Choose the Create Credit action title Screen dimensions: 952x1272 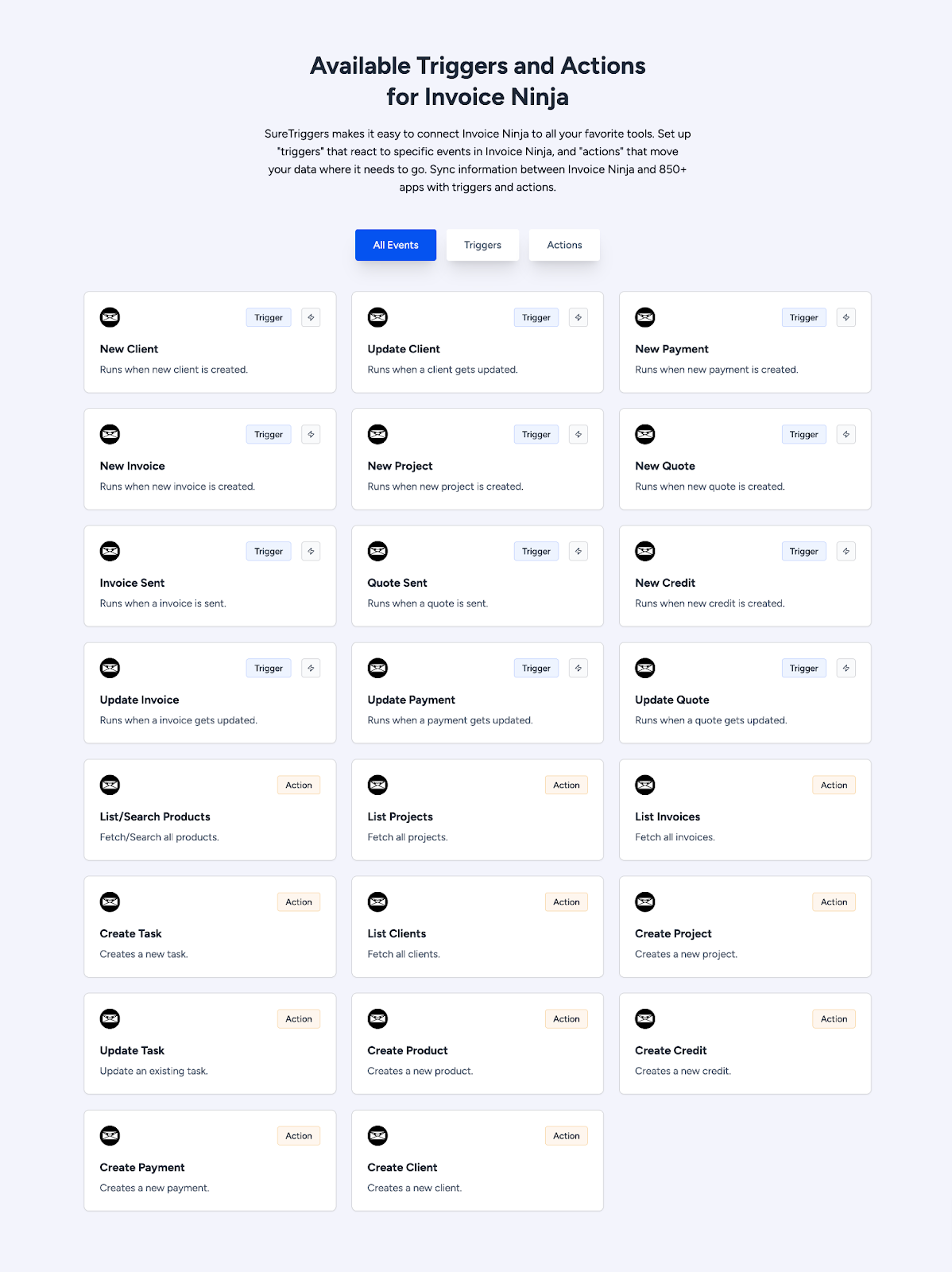coord(671,1050)
